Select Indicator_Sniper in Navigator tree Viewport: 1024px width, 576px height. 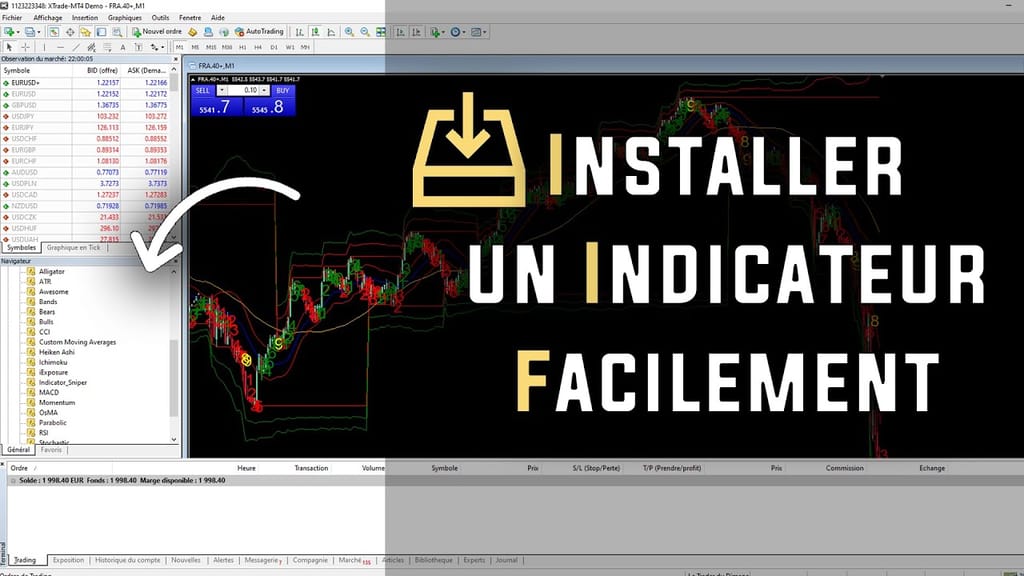(62, 383)
